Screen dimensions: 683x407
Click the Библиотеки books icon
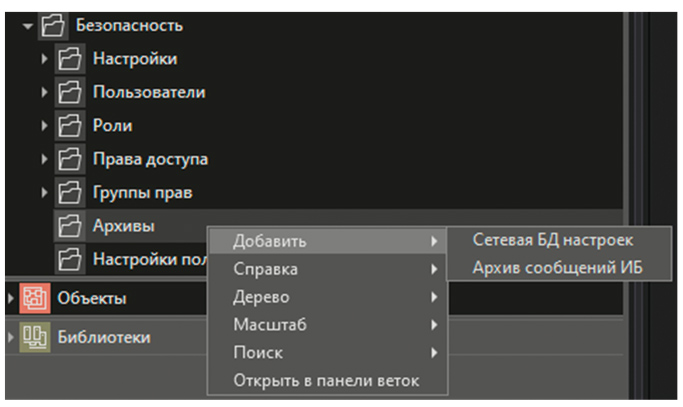[x=33, y=338]
